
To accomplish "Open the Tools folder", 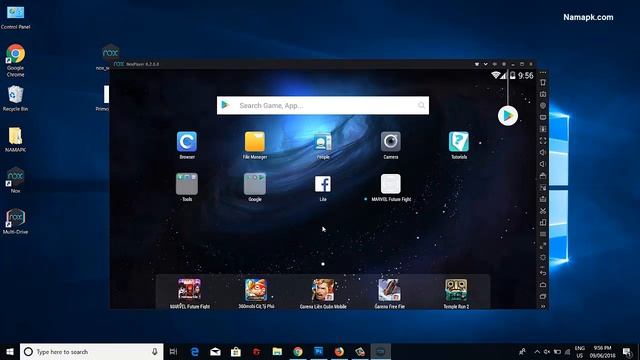I will click(187, 184).
